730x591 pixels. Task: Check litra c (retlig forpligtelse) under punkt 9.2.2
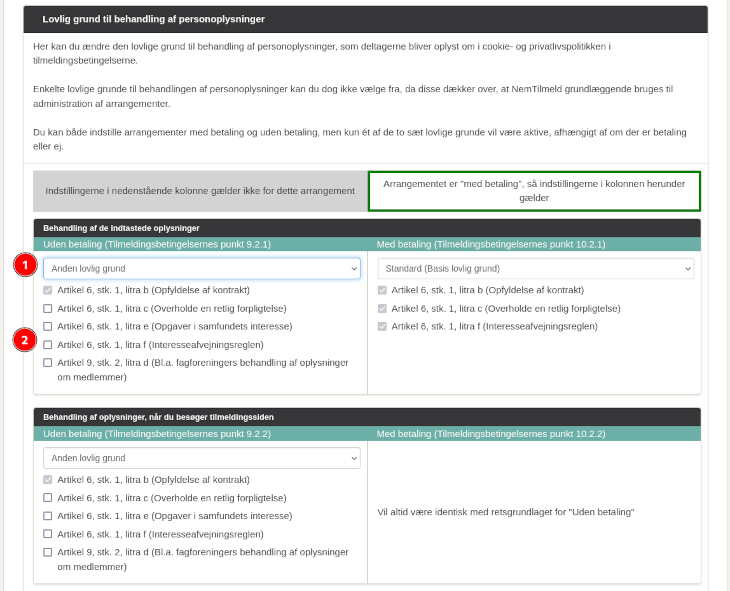[47, 498]
